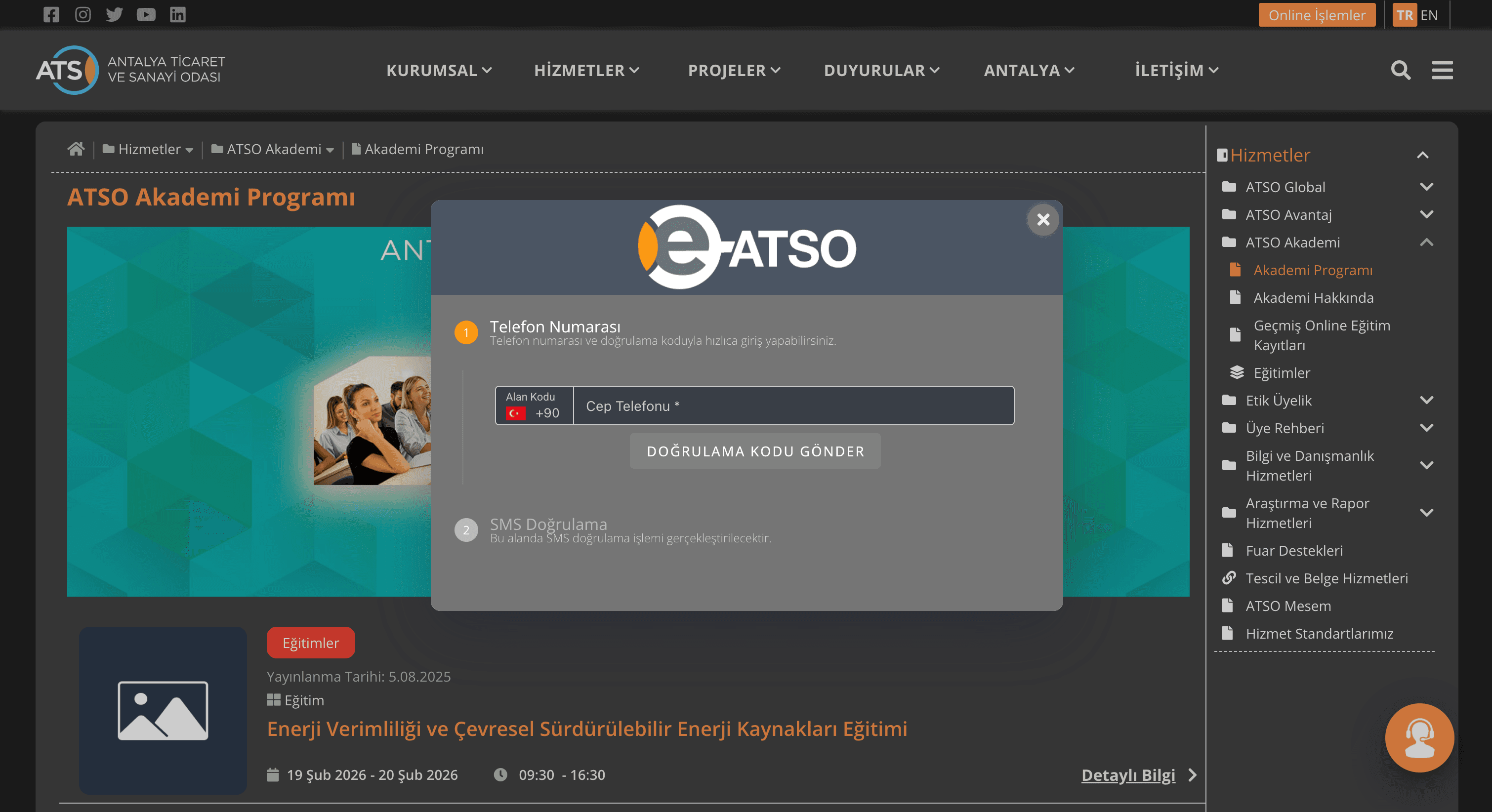
Task: Click the step 1 Telefon Numarası marker
Action: (466, 332)
